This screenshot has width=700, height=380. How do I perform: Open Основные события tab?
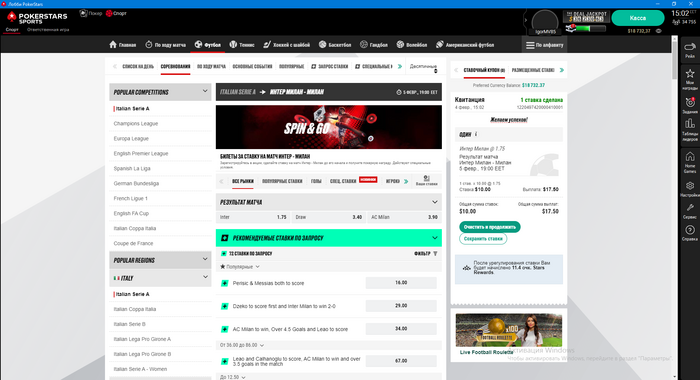252,67
